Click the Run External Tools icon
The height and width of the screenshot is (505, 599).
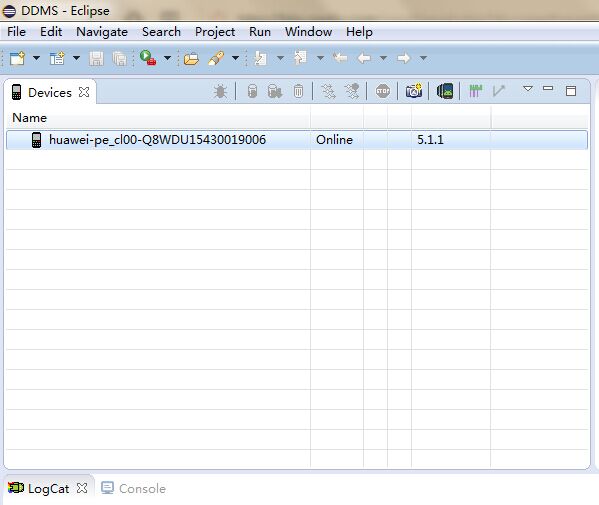point(148,58)
